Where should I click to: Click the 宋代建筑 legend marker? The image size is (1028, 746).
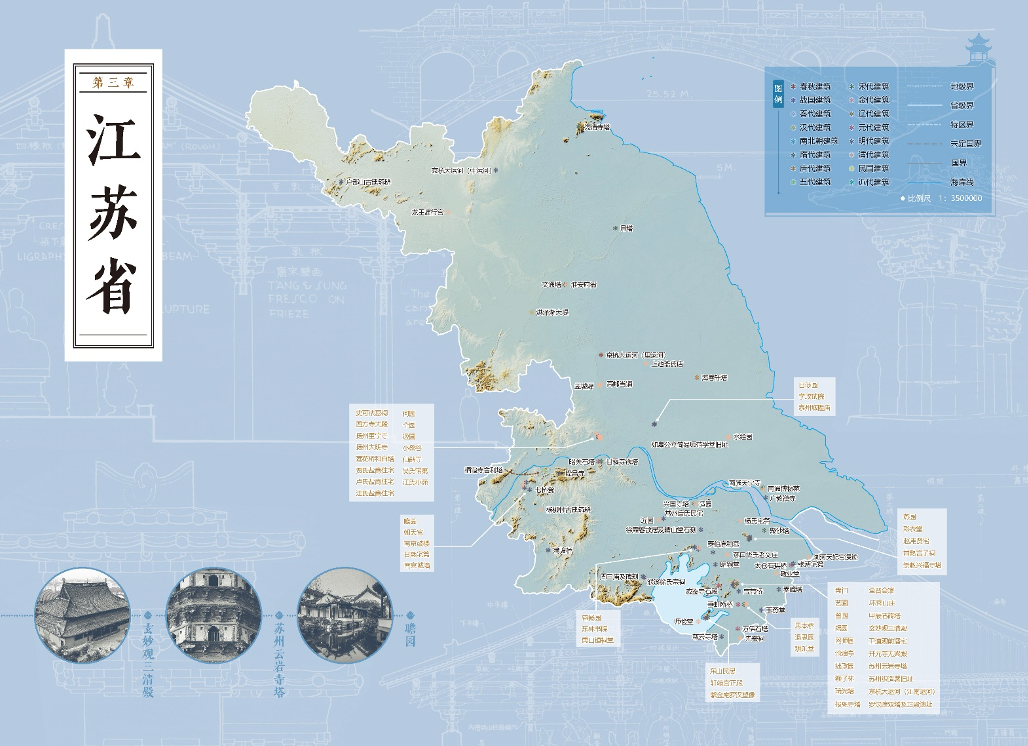point(852,87)
